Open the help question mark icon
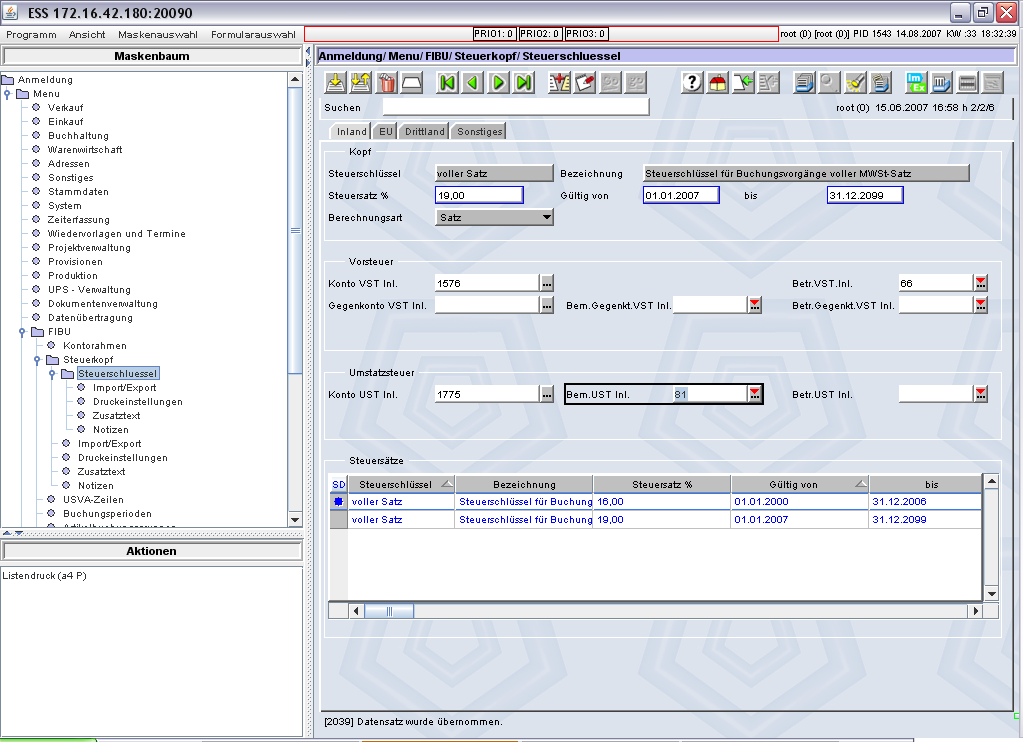The height and width of the screenshot is (742, 1023). tap(692, 83)
